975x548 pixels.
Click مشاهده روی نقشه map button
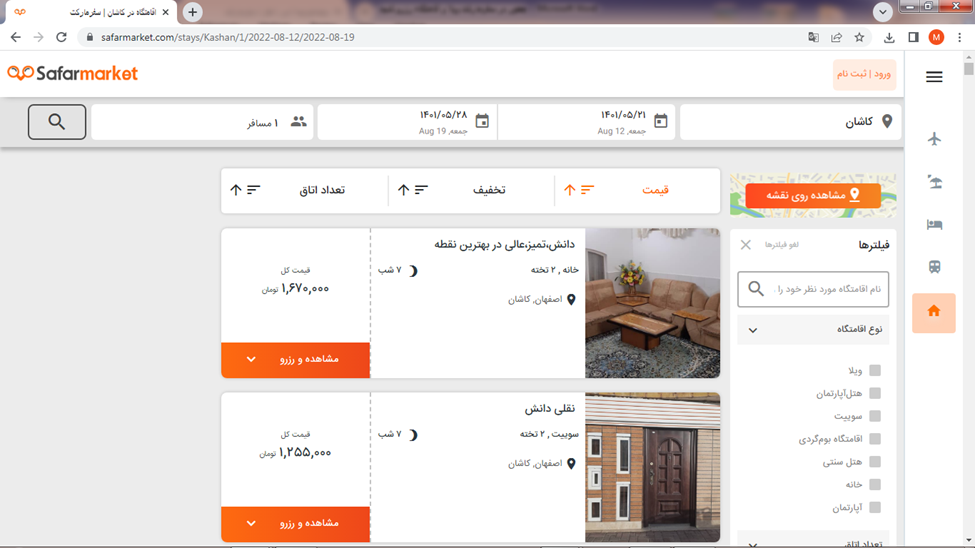pyautogui.click(x=813, y=195)
